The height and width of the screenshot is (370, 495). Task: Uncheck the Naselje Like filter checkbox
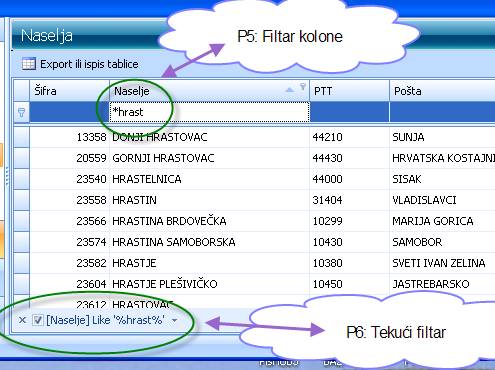coord(38,320)
